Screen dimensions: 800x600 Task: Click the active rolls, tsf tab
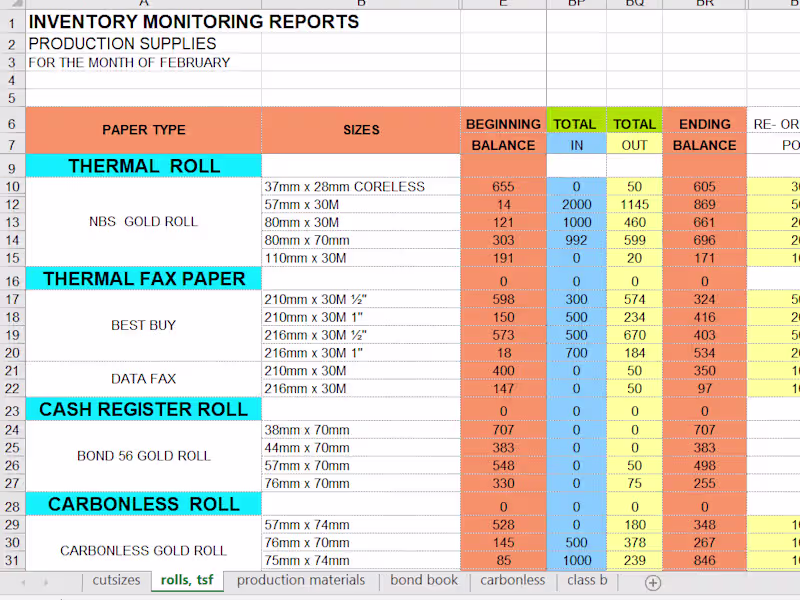pyautogui.click(x=187, y=581)
